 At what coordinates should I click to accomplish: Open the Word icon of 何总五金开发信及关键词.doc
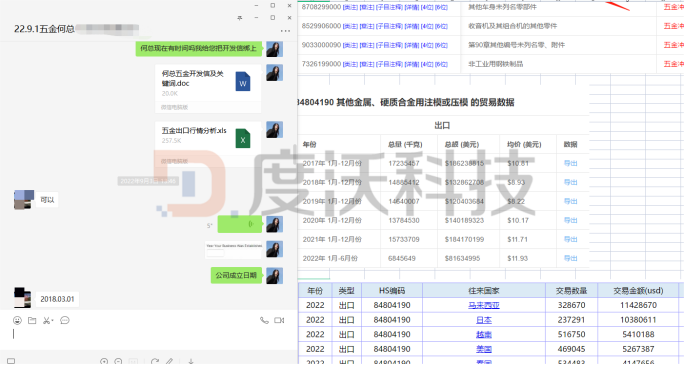click(243, 82)
